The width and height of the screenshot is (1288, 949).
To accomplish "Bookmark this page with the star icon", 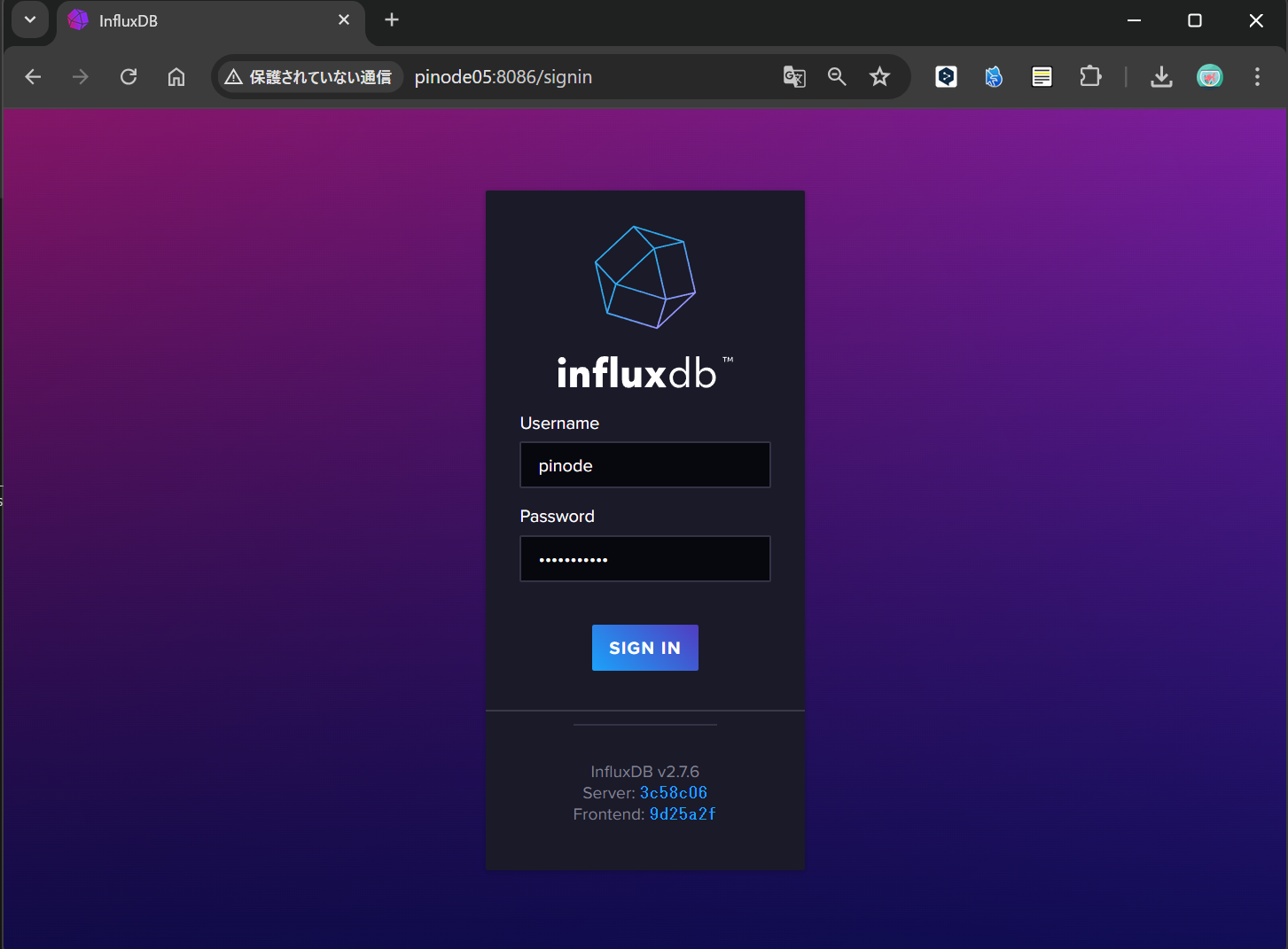I will point(879,77).
